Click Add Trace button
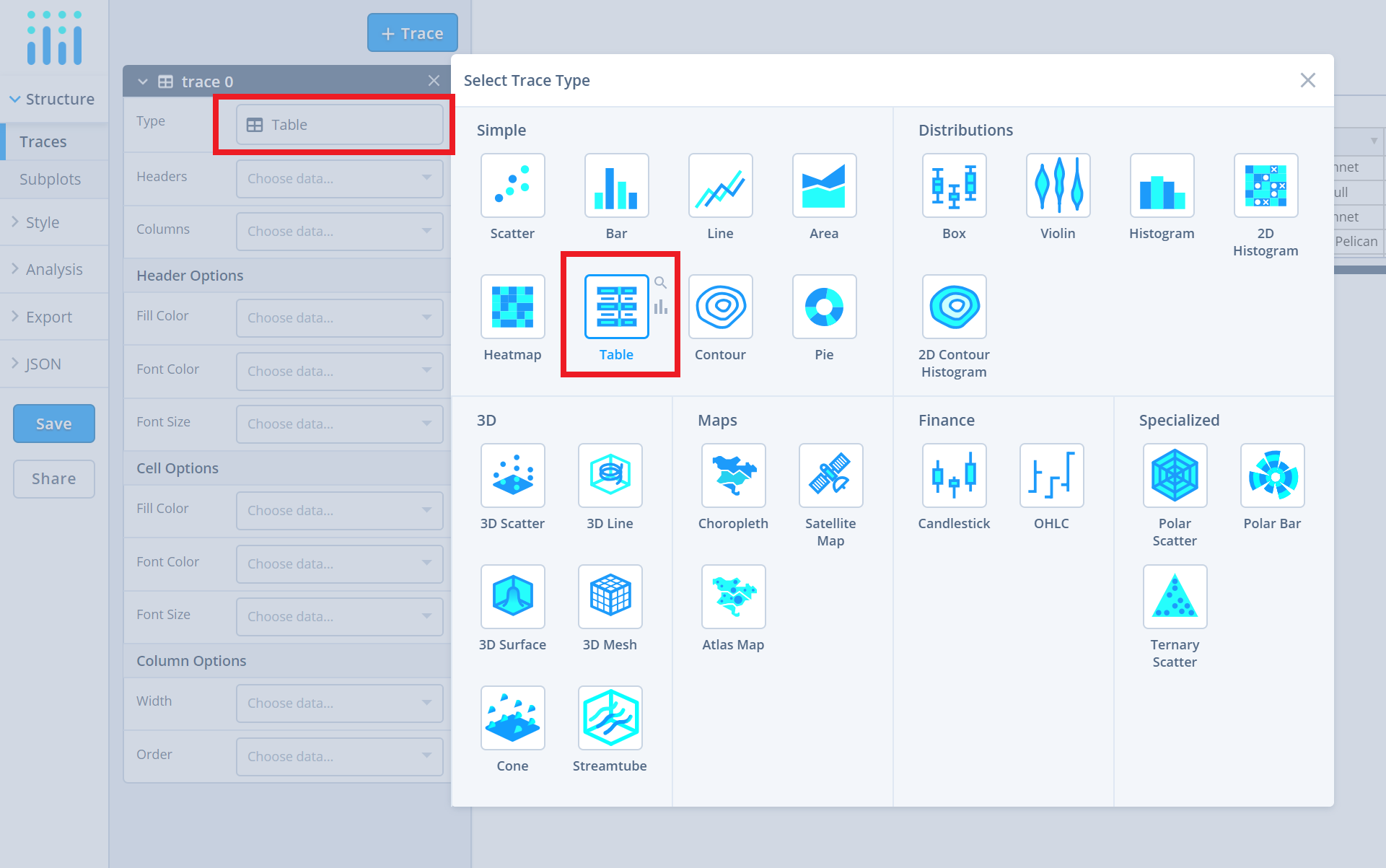1386x868 pixels. 411,33
